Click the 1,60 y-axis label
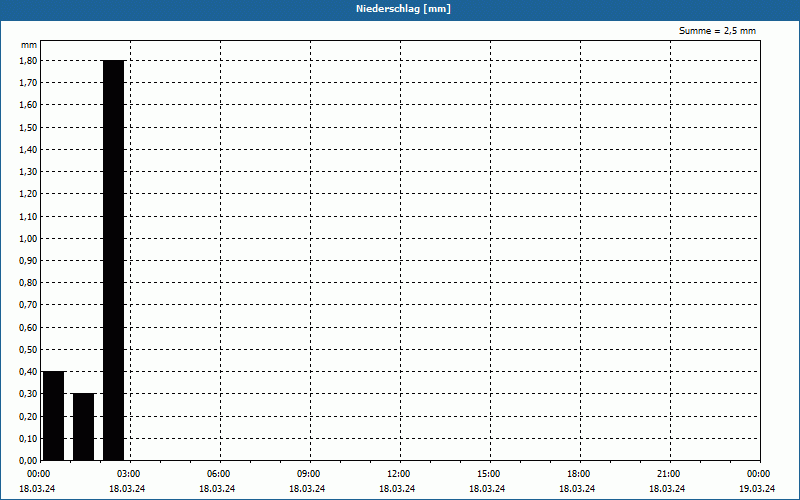 click(28, 105)
